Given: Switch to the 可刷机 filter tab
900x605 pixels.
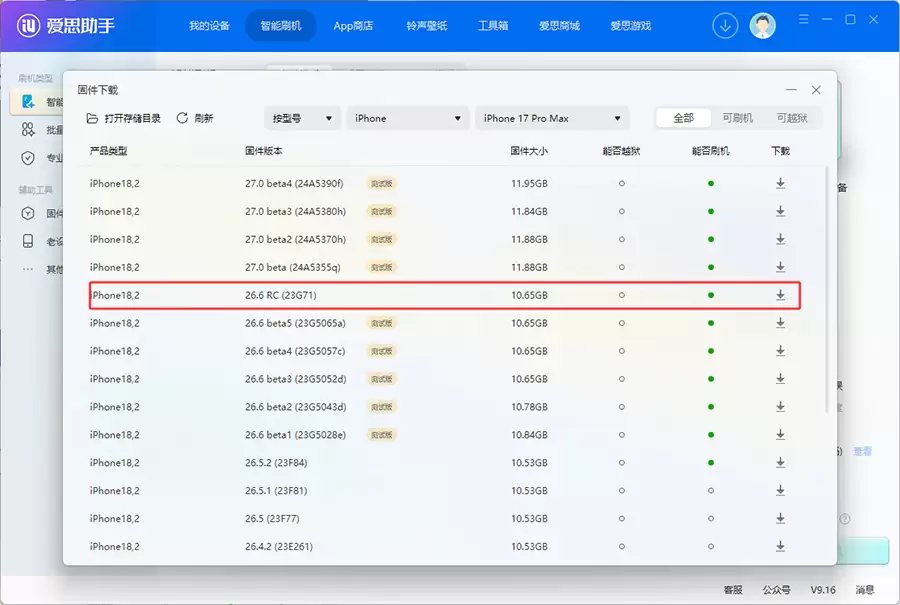Looking at the screenshot, I should 737,118.
